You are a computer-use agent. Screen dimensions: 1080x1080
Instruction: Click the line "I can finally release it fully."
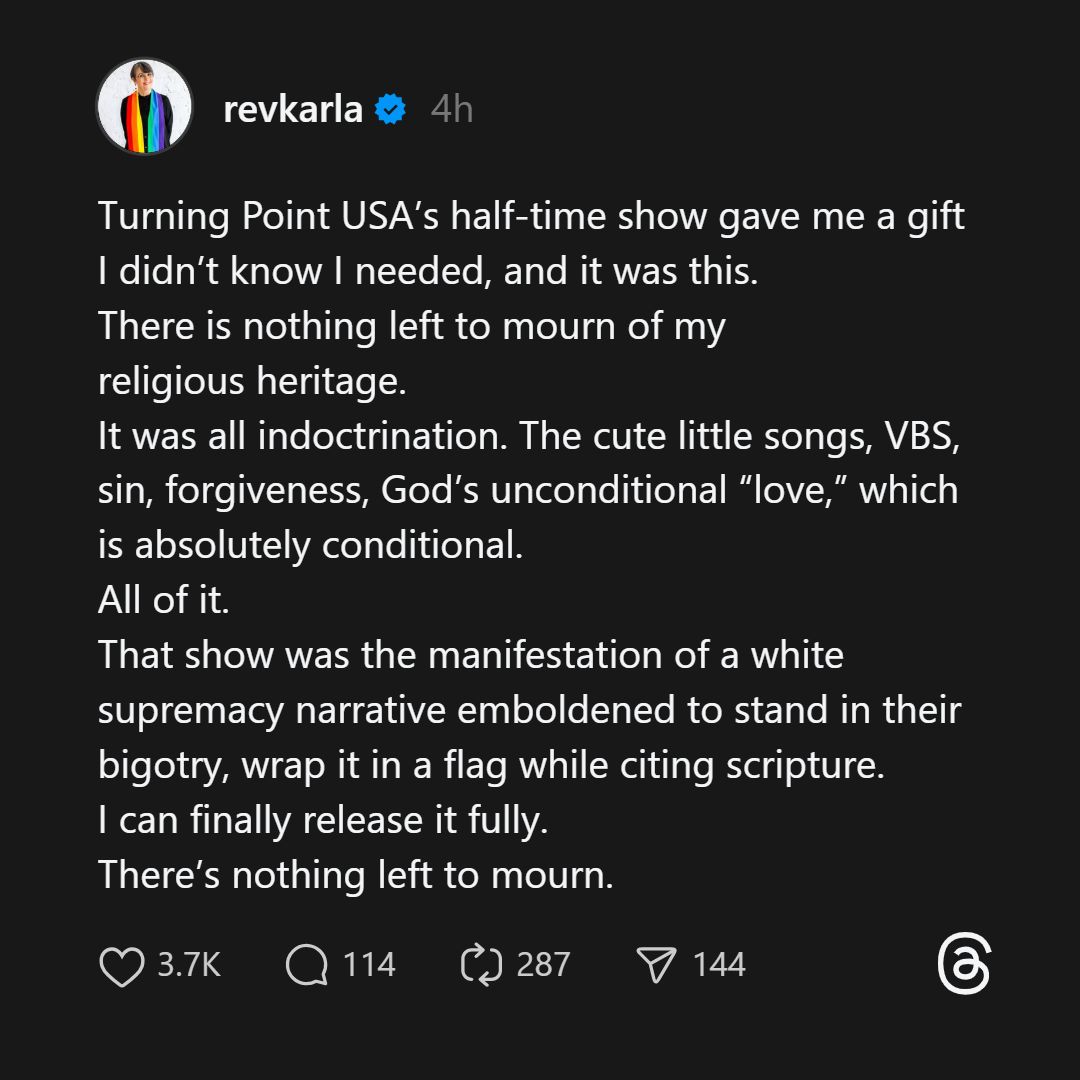click(x=323, y=821)
